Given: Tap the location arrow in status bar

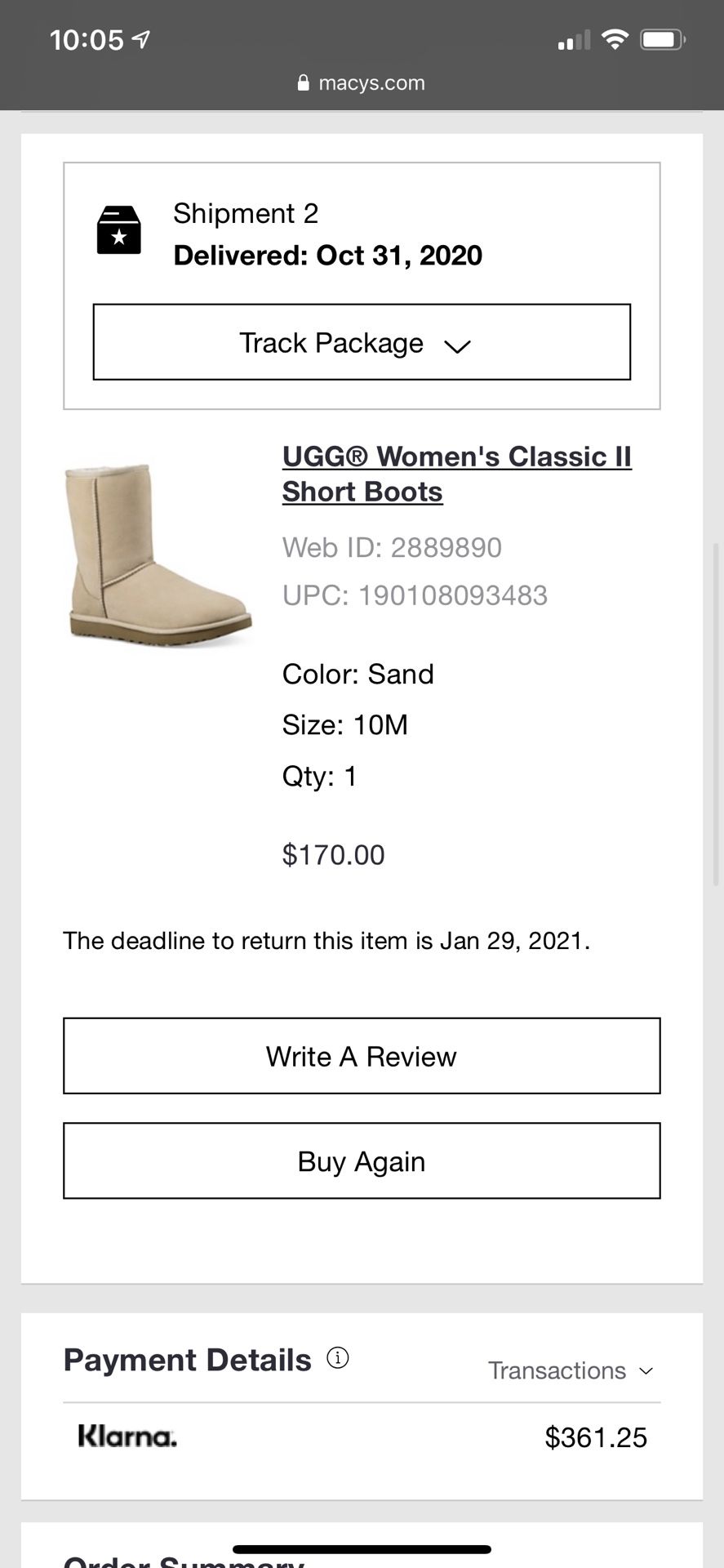Looking at the screenshot, I should point(141,39).
